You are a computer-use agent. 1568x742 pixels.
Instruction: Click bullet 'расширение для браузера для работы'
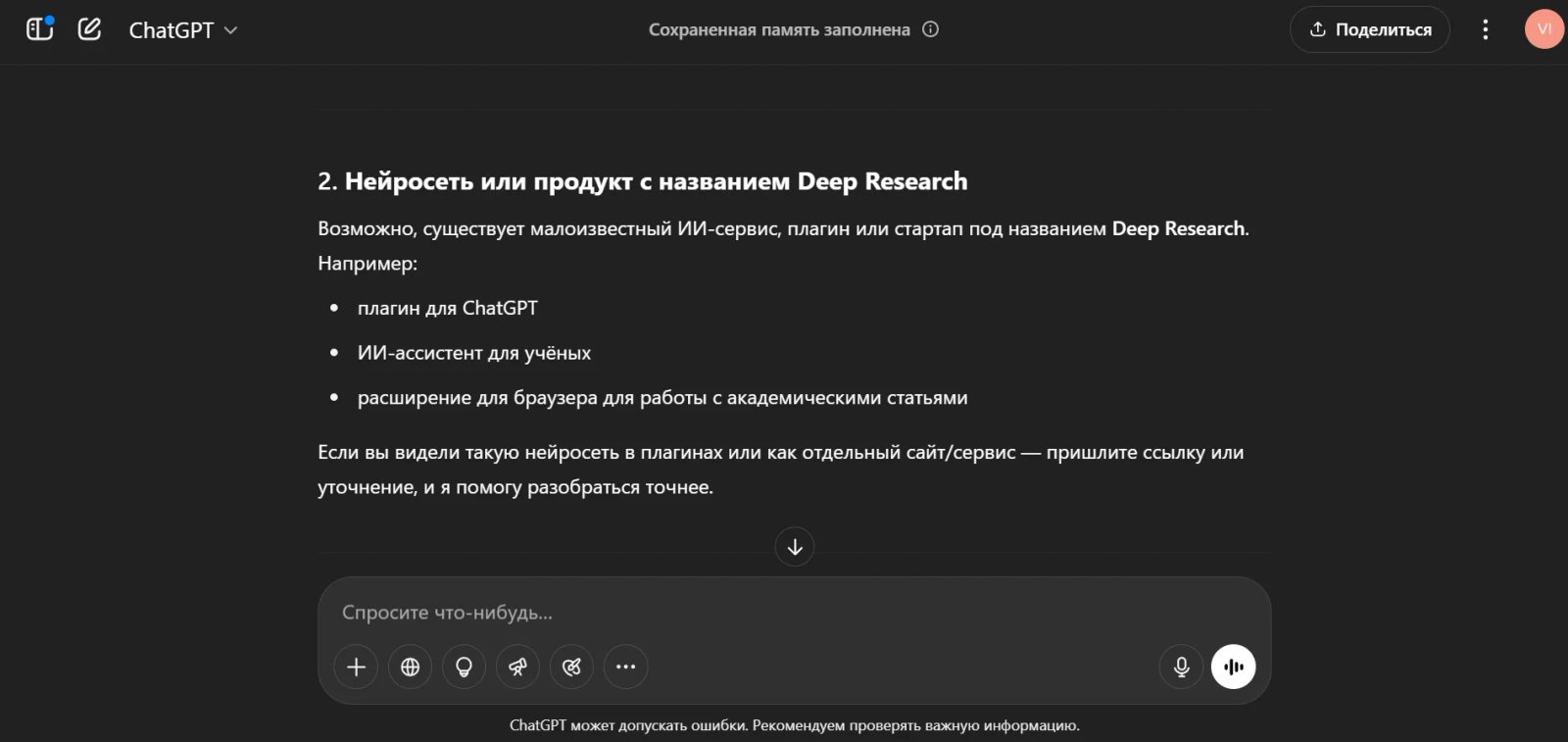point(662,398)
